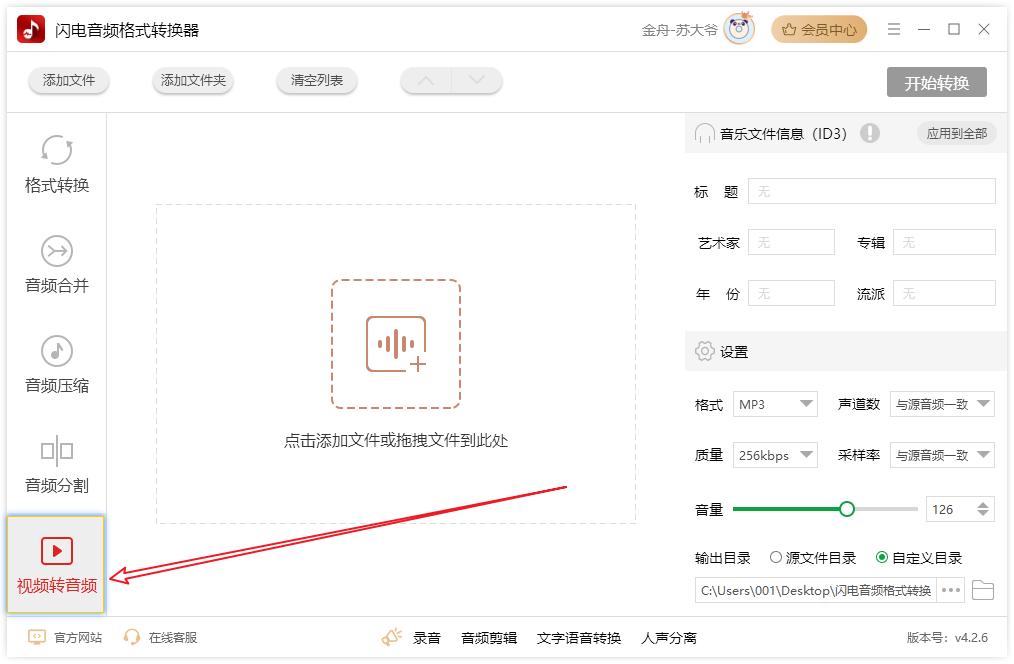This screenshot has height=664, width=1014.
Task: Open the 质量 256kbps dropdown
Action: click(x=775, y=455)
